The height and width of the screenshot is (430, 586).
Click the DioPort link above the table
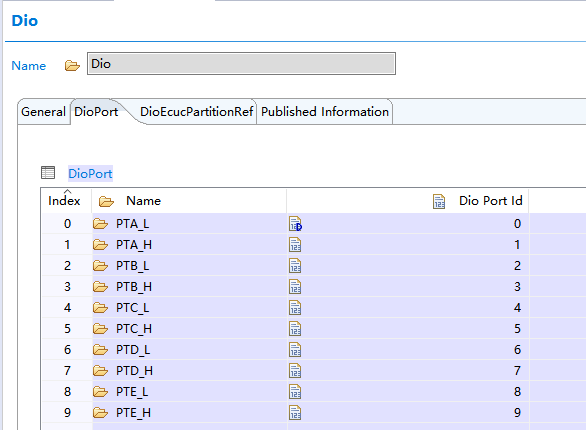(90, 174)
